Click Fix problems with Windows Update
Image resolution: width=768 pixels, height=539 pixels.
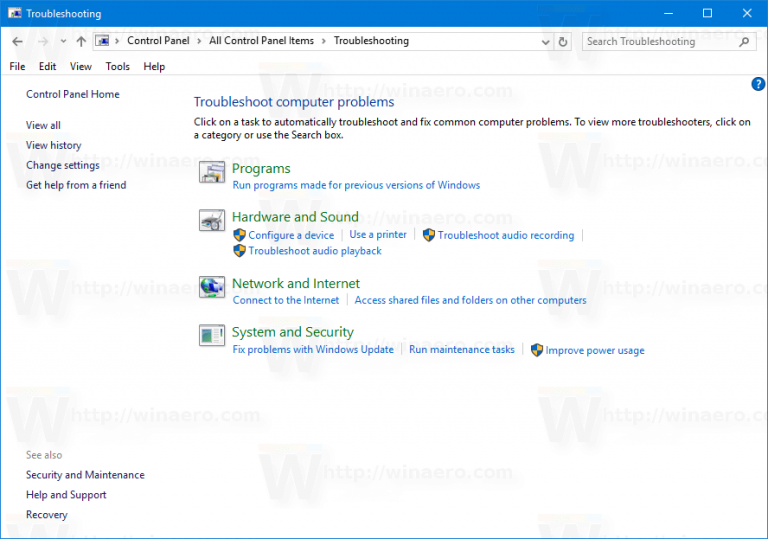(x=313, y=350)
